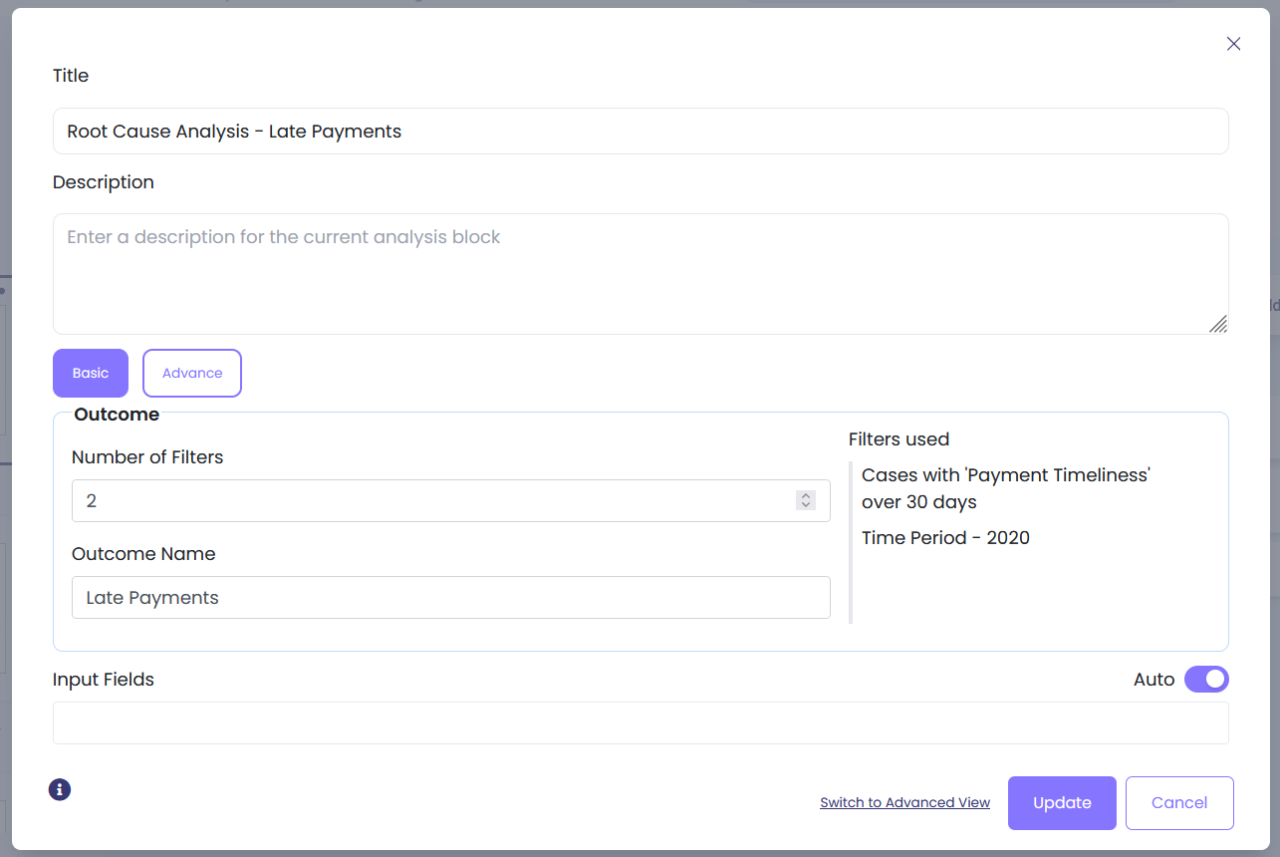The width and height of the screenshot is (1280, 857).
Task: Close the dialog with the X icon
Action: (x=1233, y=44)
